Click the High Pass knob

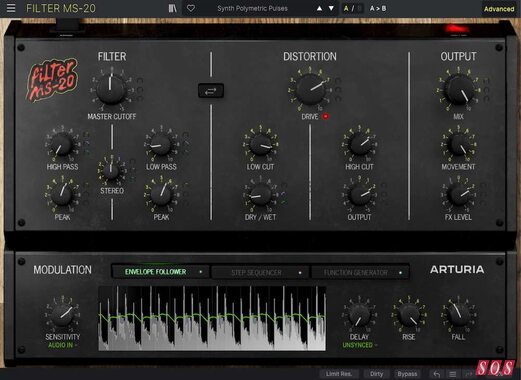pyautogui.click(x=62, y=145)
